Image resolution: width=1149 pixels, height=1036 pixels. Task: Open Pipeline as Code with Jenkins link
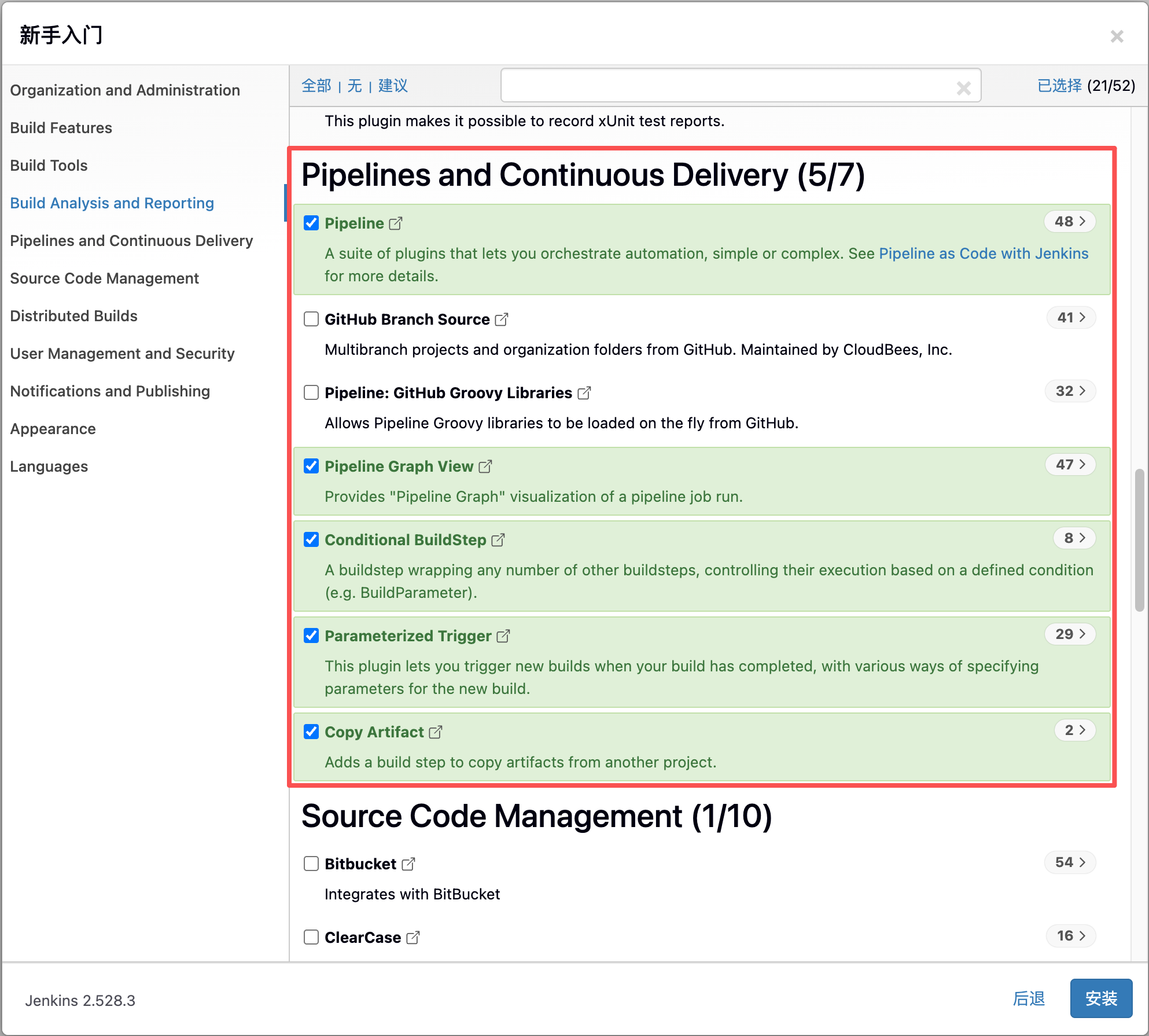984,254
